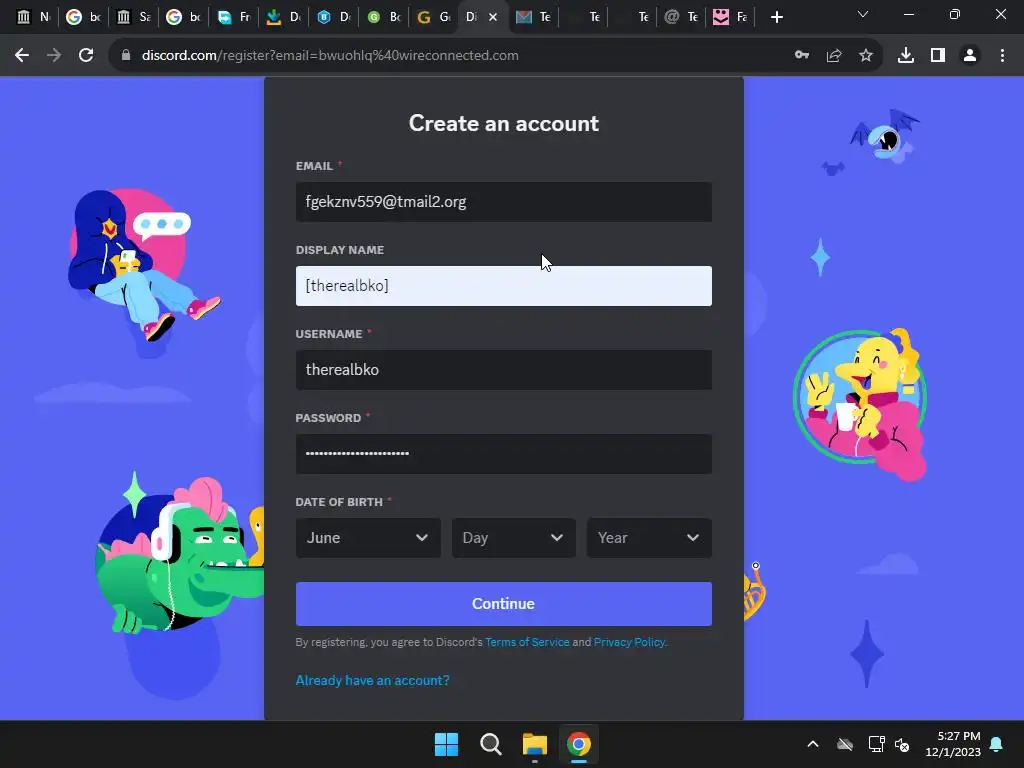Open the Windows Start menu
1024x768 pixels.
447,744
